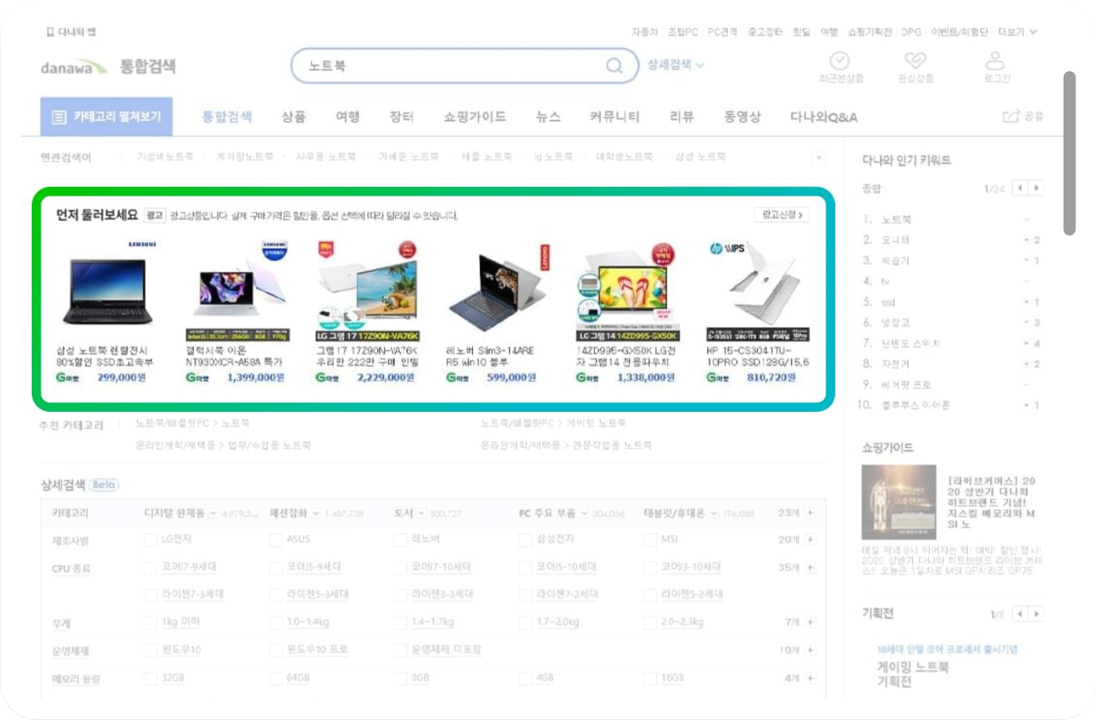The height and width of the screenshot is (720, 1096).
Task: Expand 상세검색 dropdown beside the search box
Action: point(675,65)
